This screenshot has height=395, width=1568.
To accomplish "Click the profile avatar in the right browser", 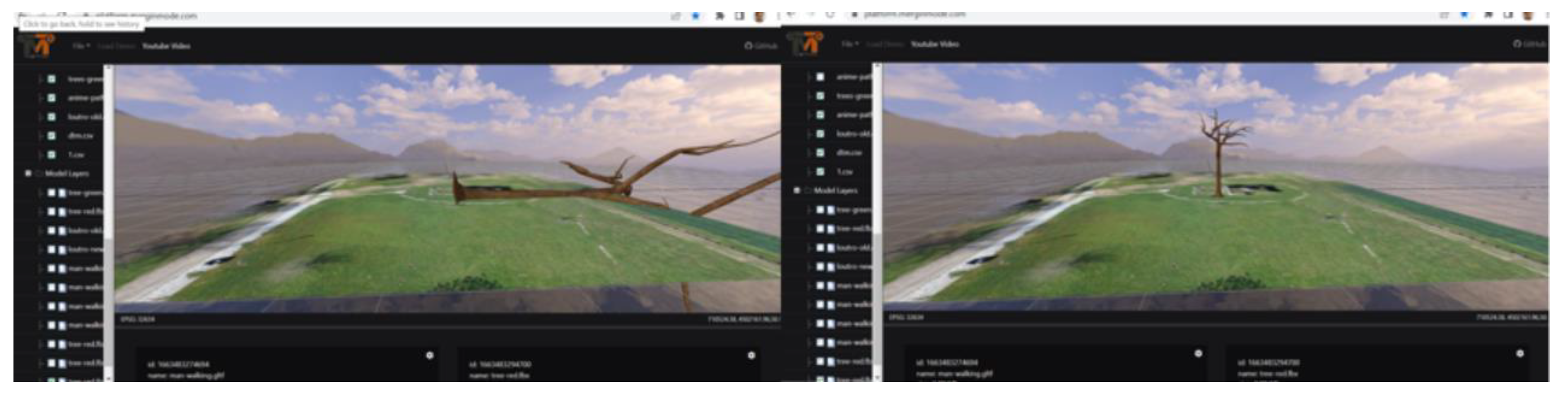I will (x=1528, y=15).
